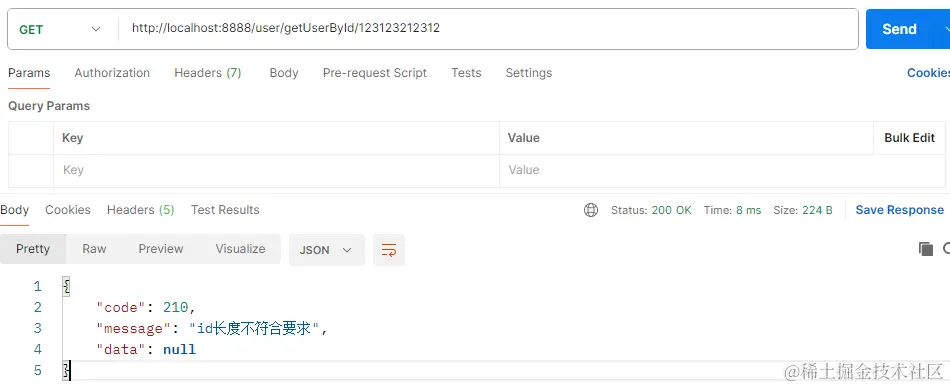
Task: Open the response Headers (5) tab
Action: (x=141, y=210)
